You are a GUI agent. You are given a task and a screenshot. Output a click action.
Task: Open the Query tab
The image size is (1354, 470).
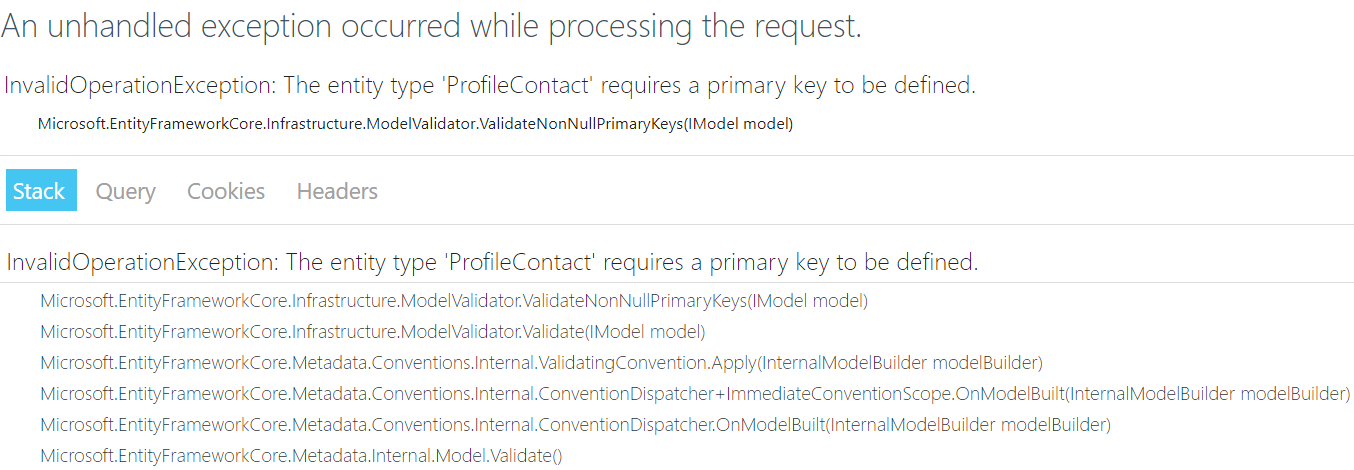(x=125, y=191)
